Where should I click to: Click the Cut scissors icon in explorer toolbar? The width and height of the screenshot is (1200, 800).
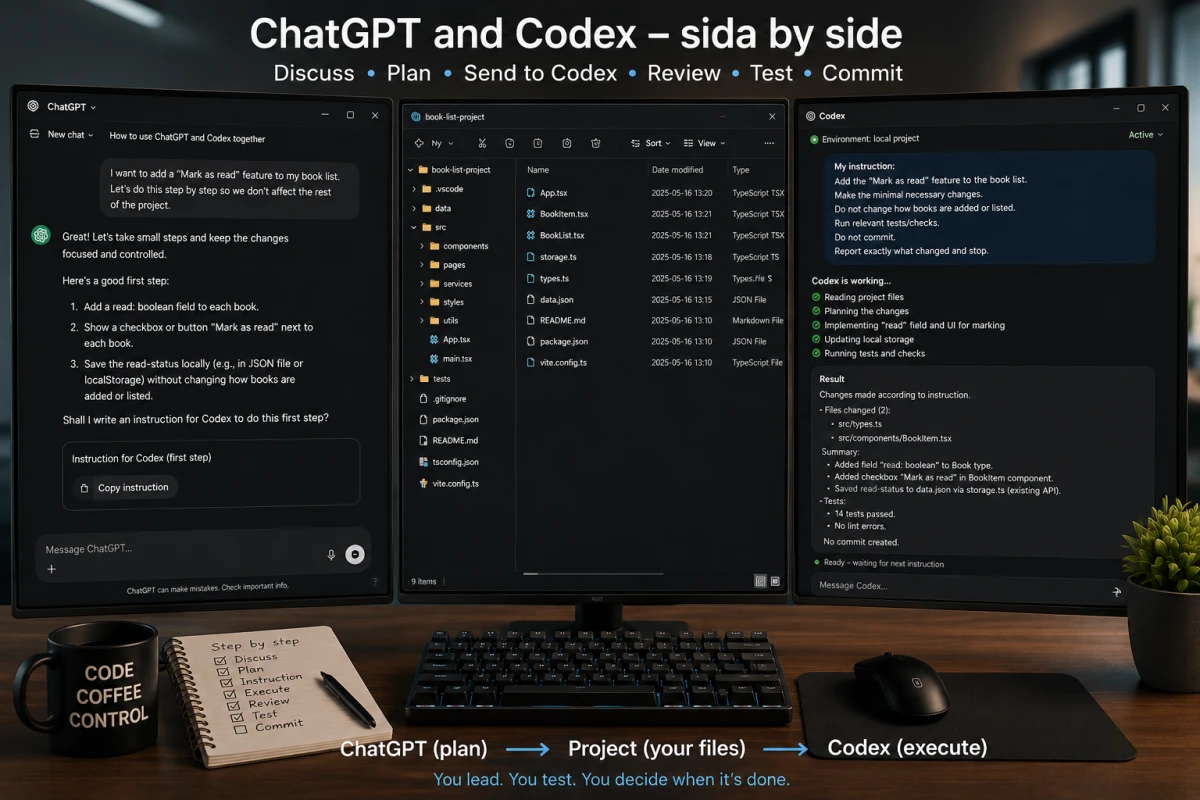tap(482, 143)
